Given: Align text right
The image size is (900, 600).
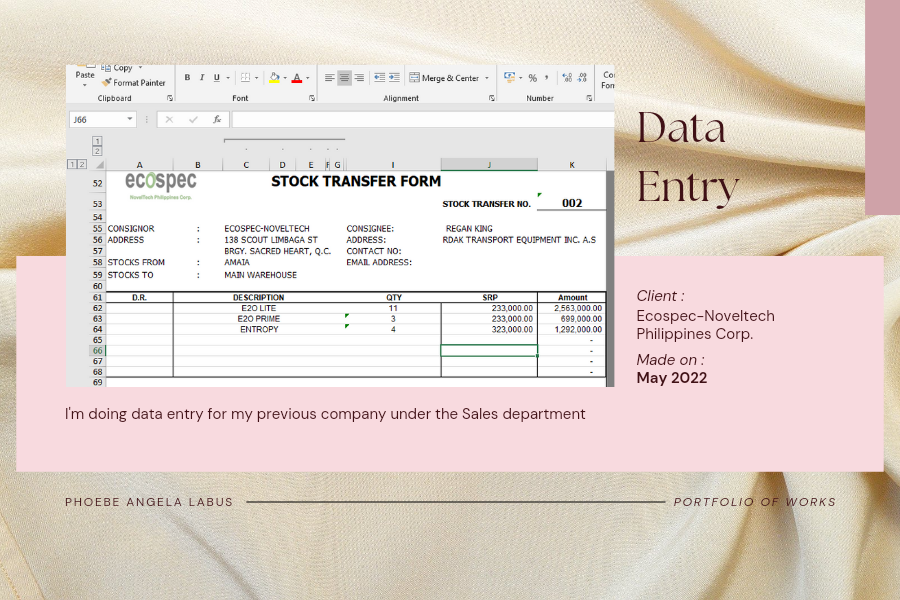Looking at the screenshot, I should [359, 78].
